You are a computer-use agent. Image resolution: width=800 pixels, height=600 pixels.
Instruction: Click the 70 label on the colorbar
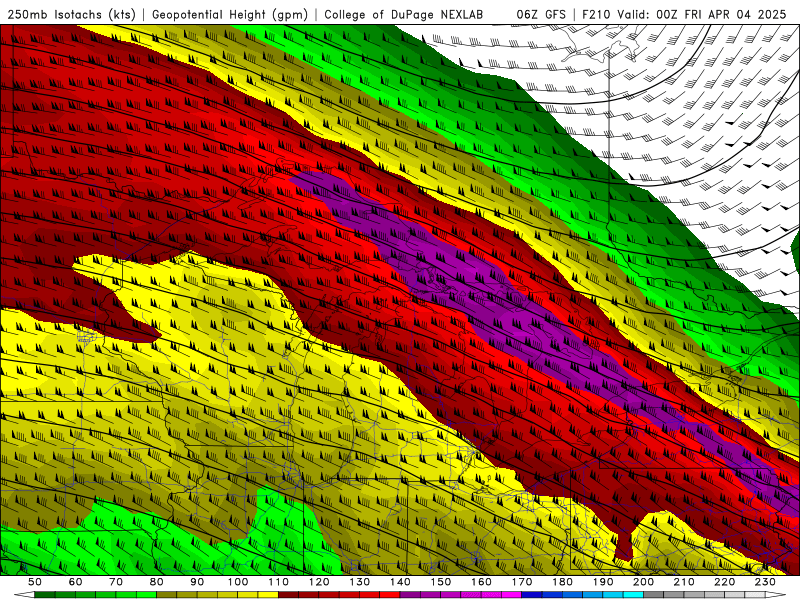[116, 582]
